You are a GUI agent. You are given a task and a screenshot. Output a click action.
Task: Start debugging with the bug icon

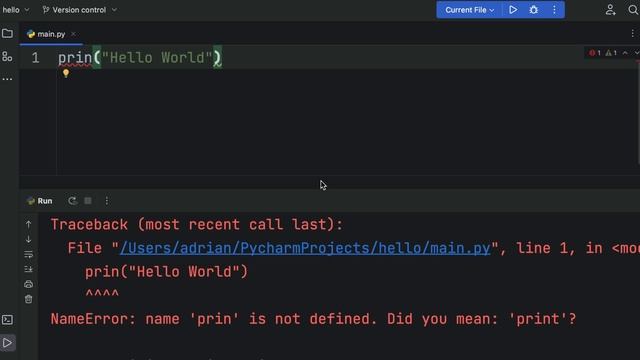(x=533, y=10)
